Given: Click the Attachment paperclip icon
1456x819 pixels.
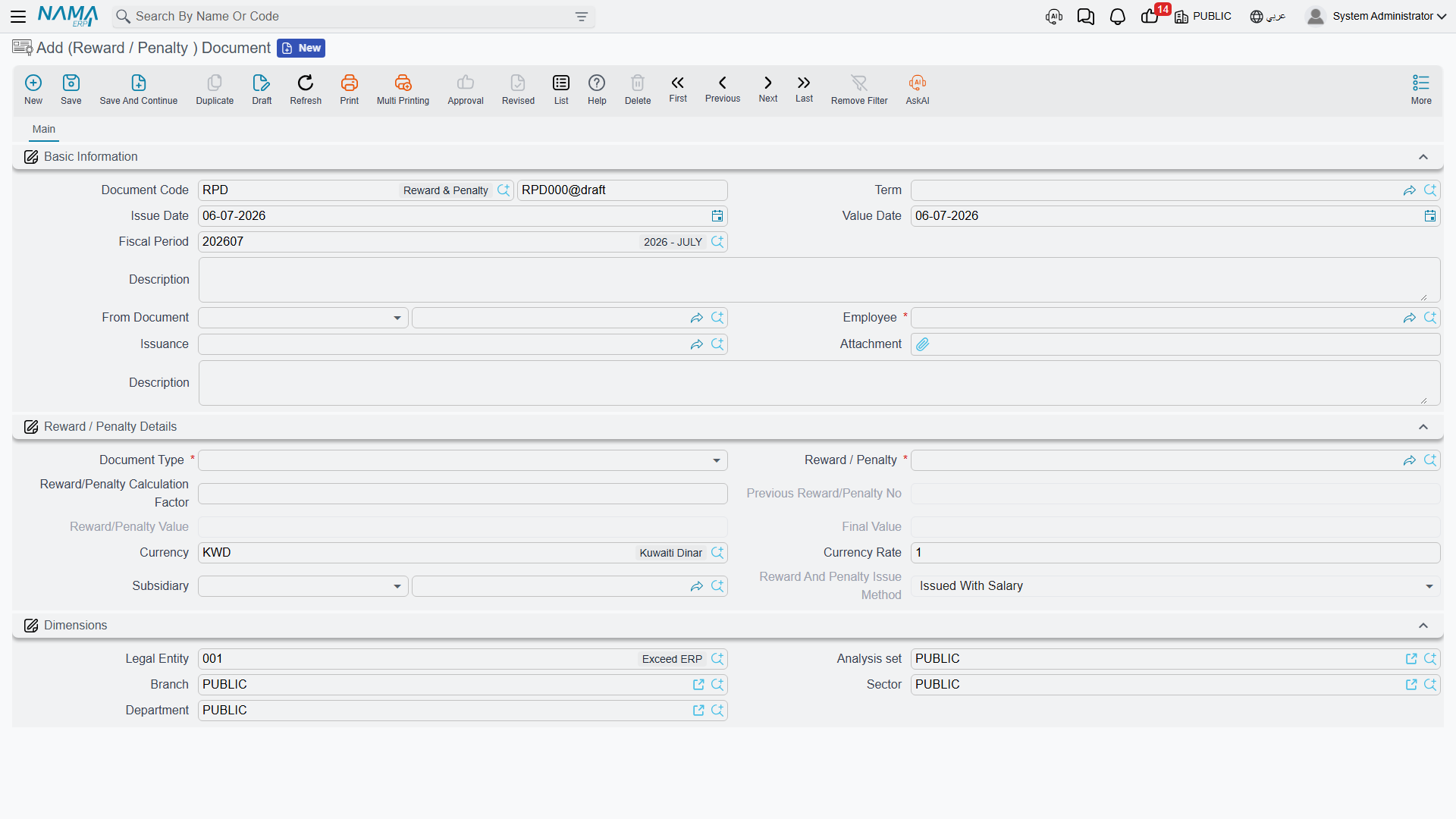Looking at the screenshot, I should (923, 344).
